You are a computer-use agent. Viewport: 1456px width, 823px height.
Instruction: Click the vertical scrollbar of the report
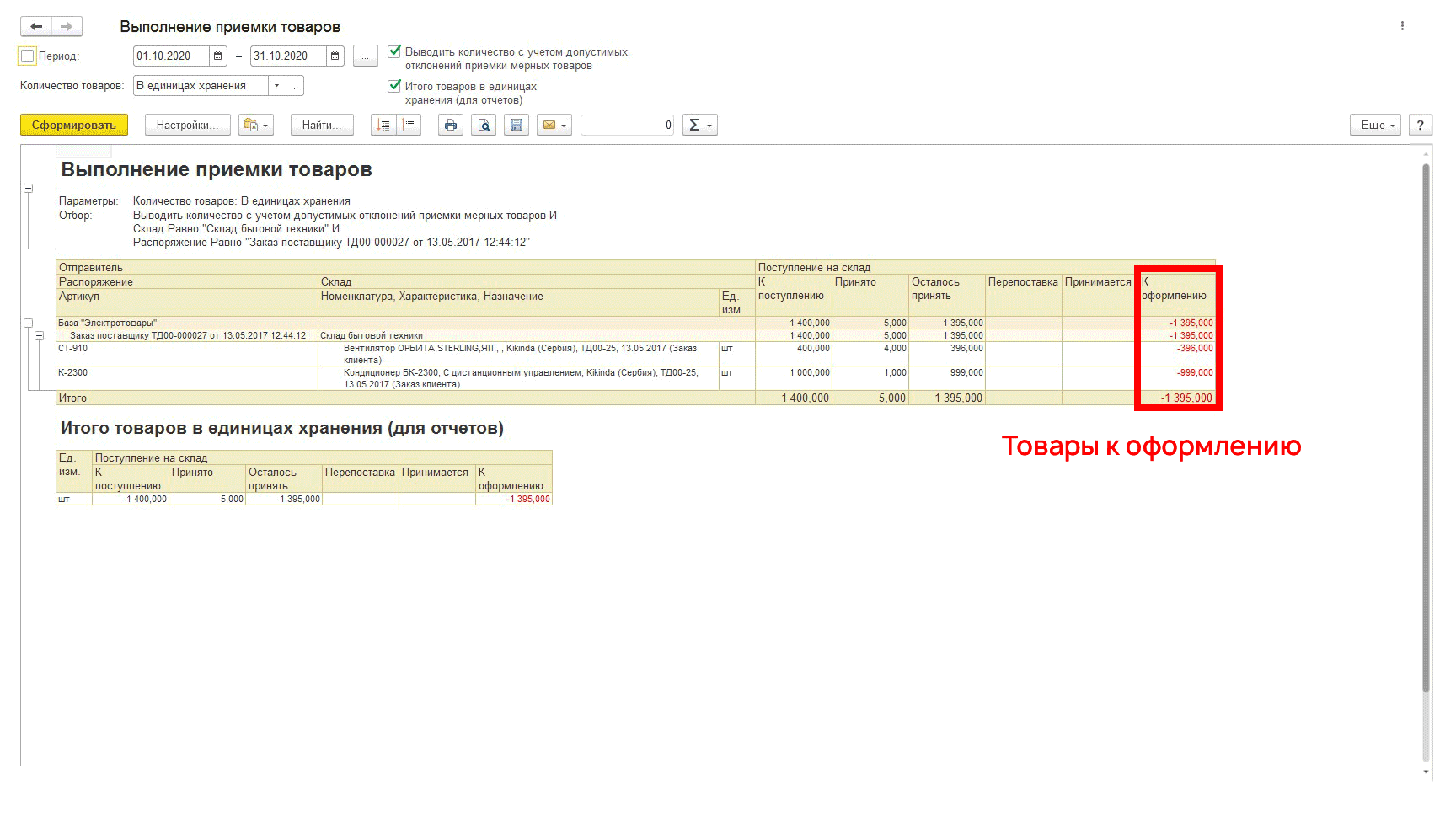pos(1426,427)
